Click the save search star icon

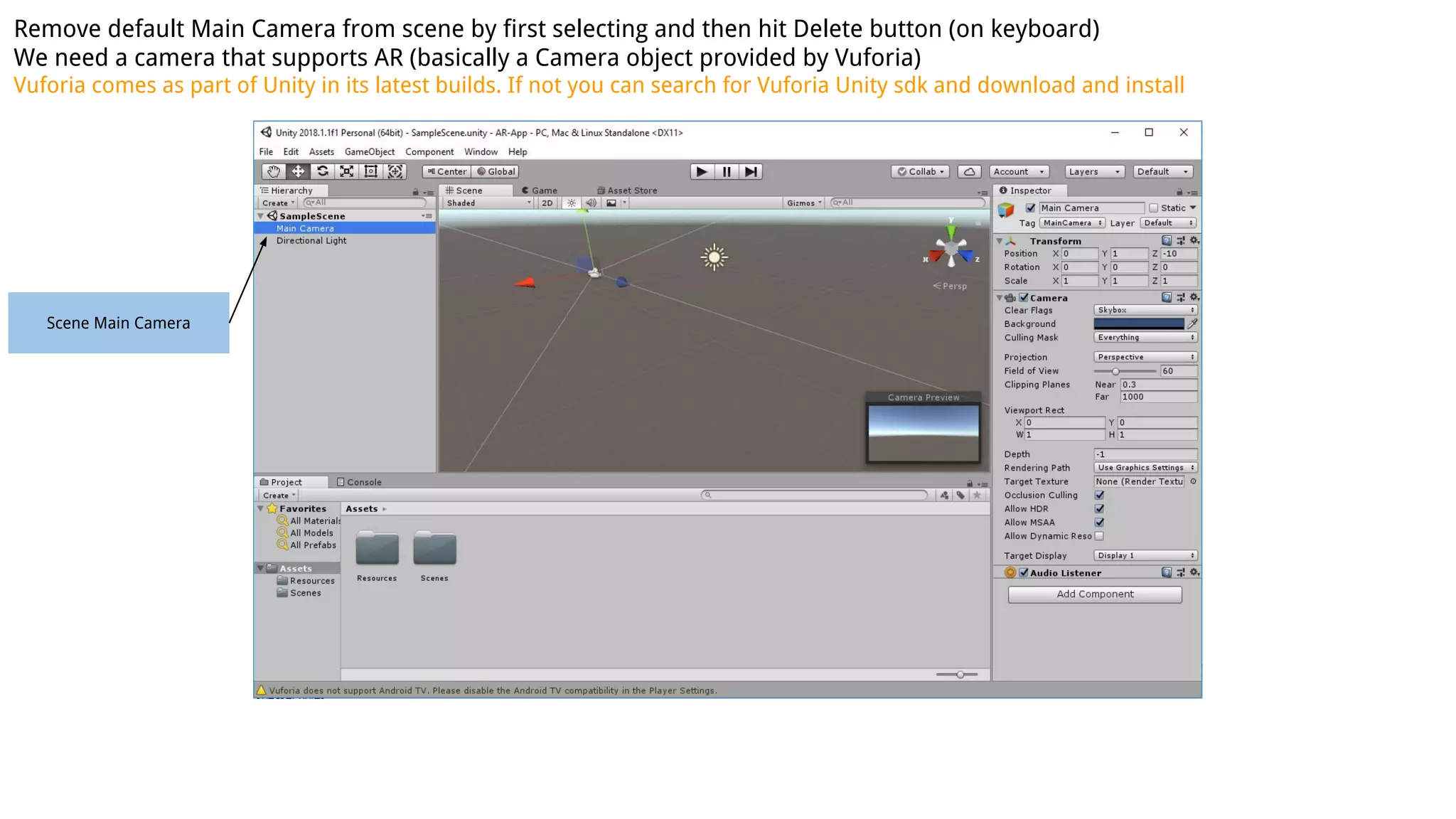point(977,495)
